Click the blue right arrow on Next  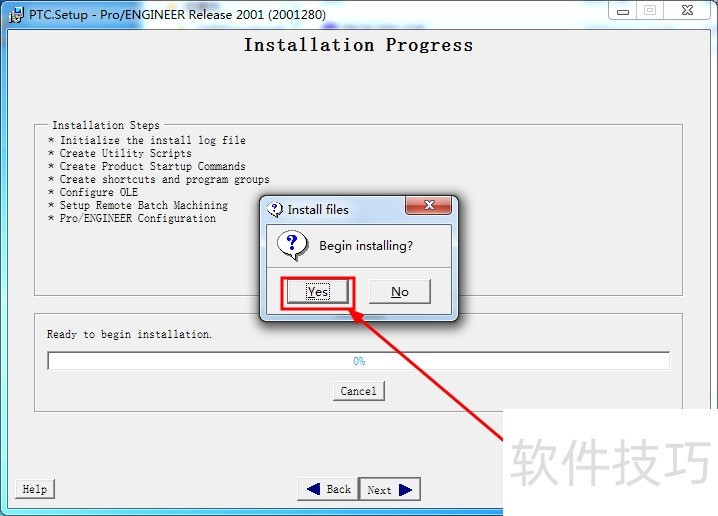pos(405,489)
